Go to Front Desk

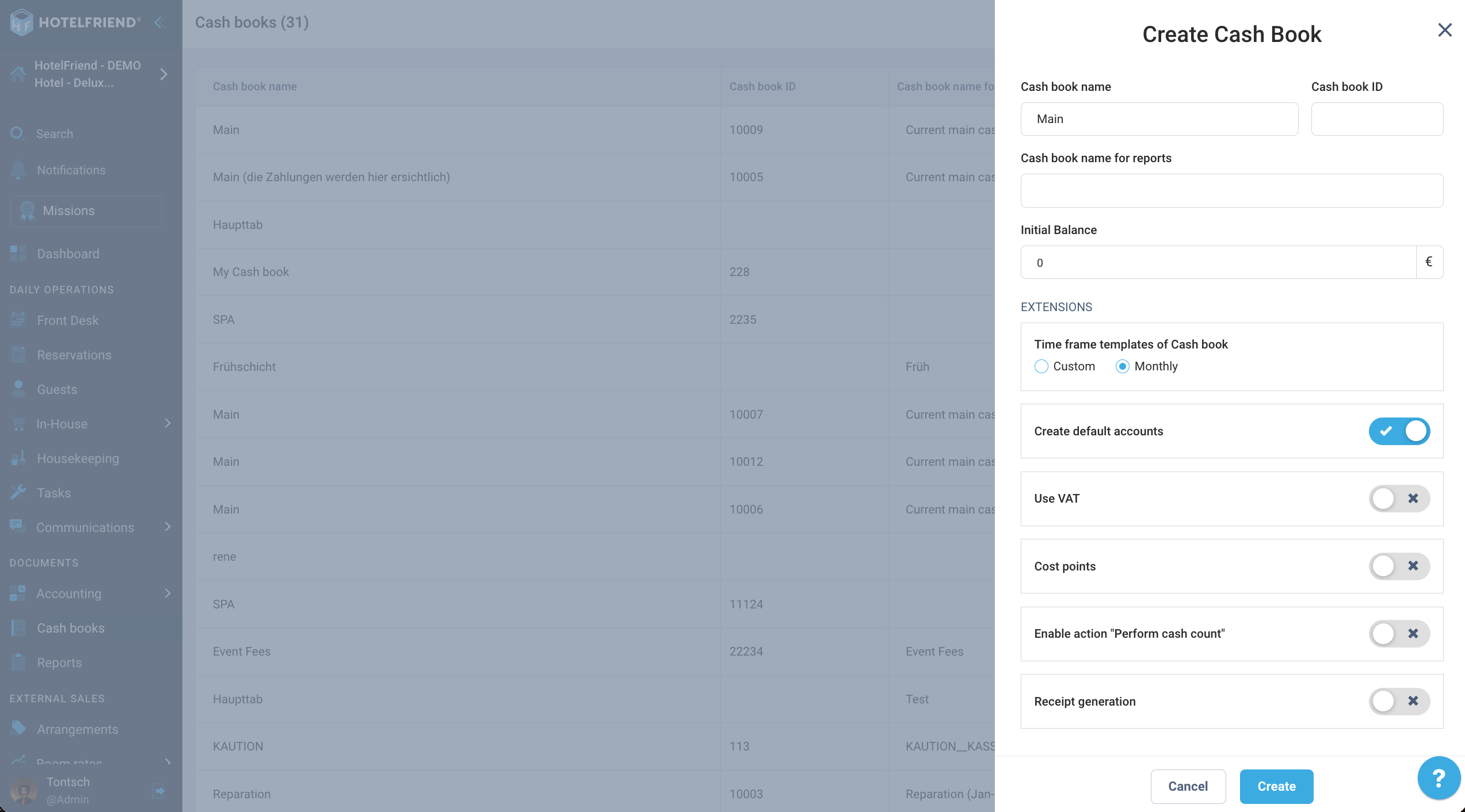pyautogui.click(x=67, y=320)
